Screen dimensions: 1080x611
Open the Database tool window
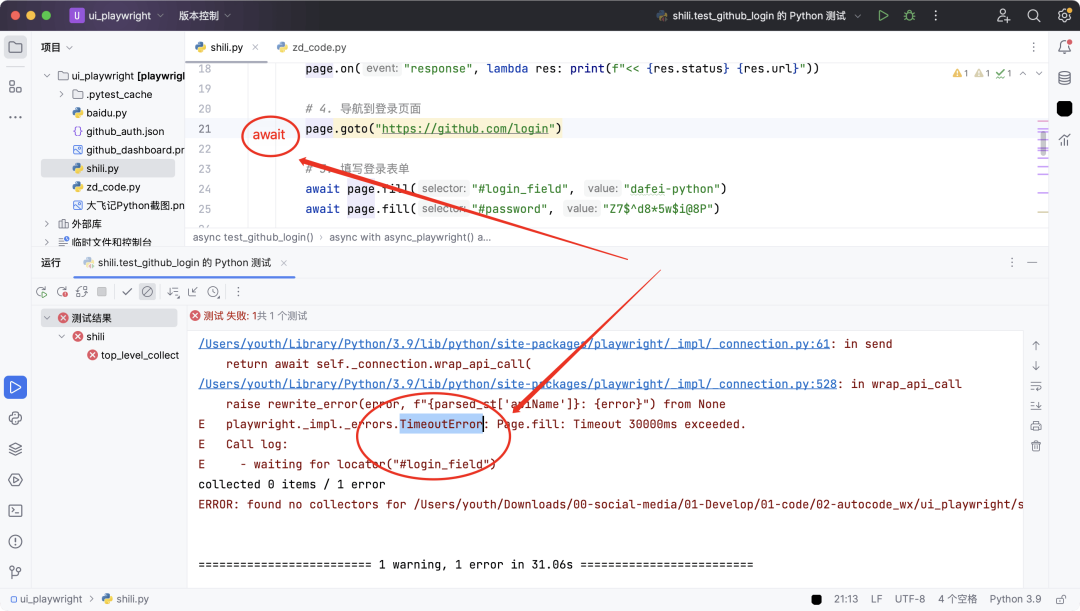coord(1064,78)
